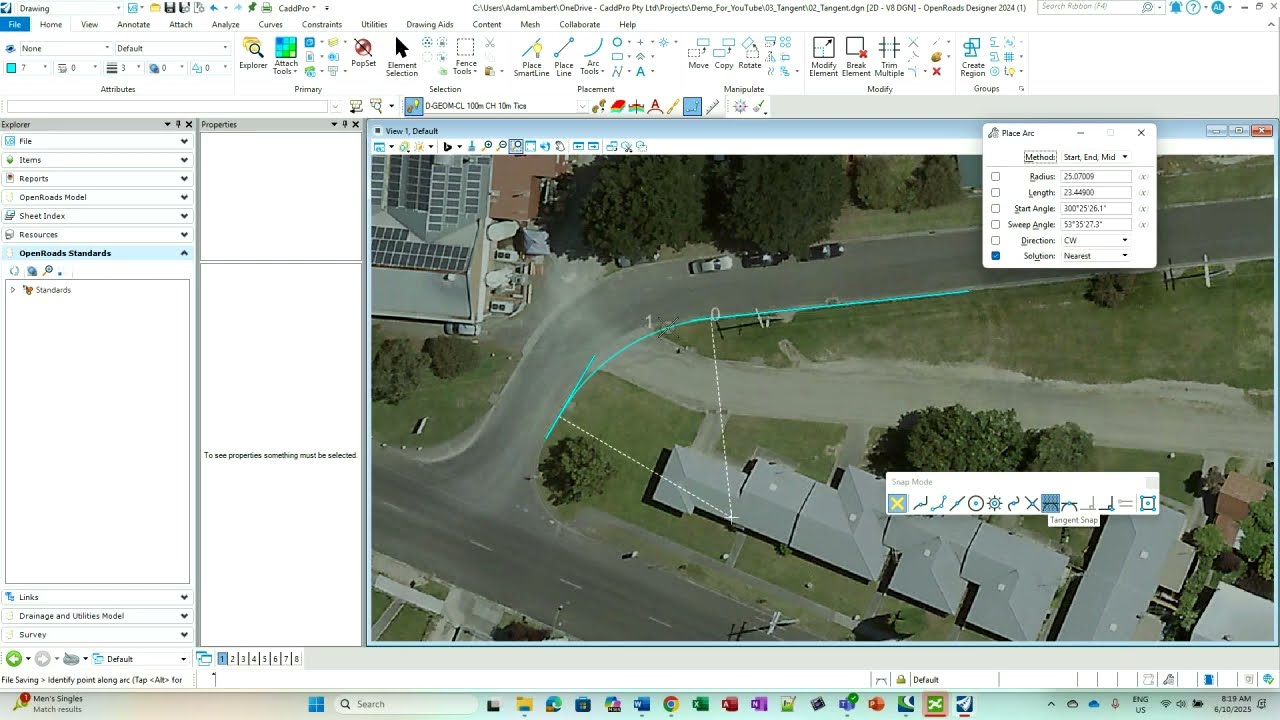1280x720 pixels.
Task: Click the Sweep Angle value field
Action: click(1097, 225)
